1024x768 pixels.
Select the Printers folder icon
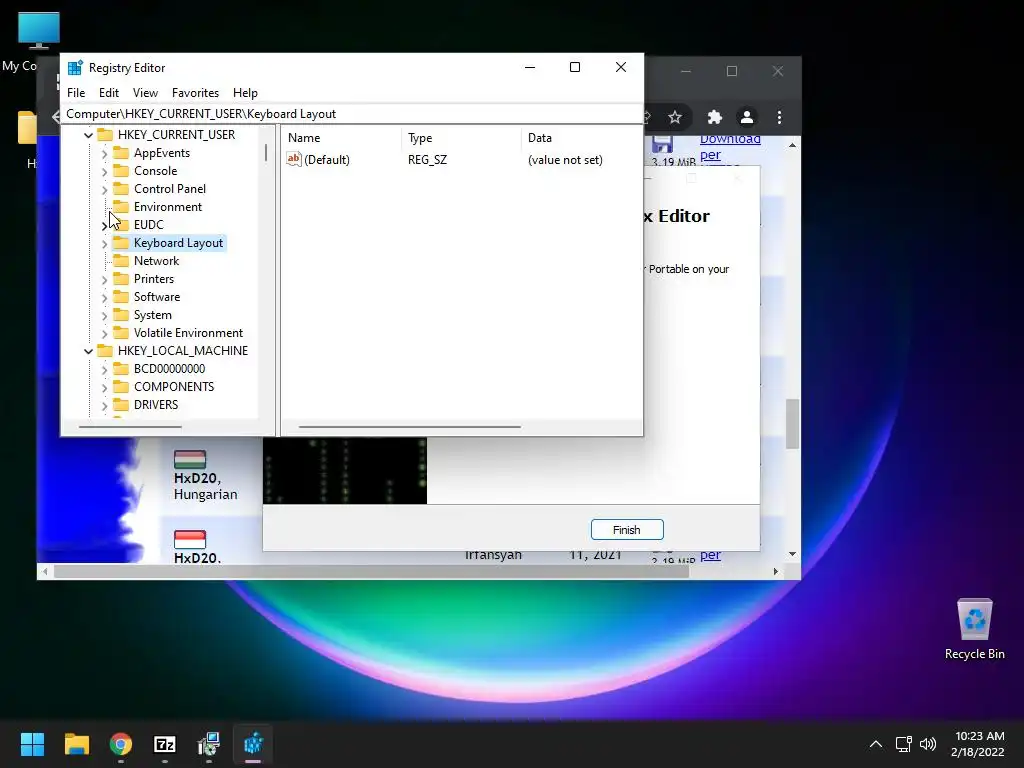pos(121,279)
